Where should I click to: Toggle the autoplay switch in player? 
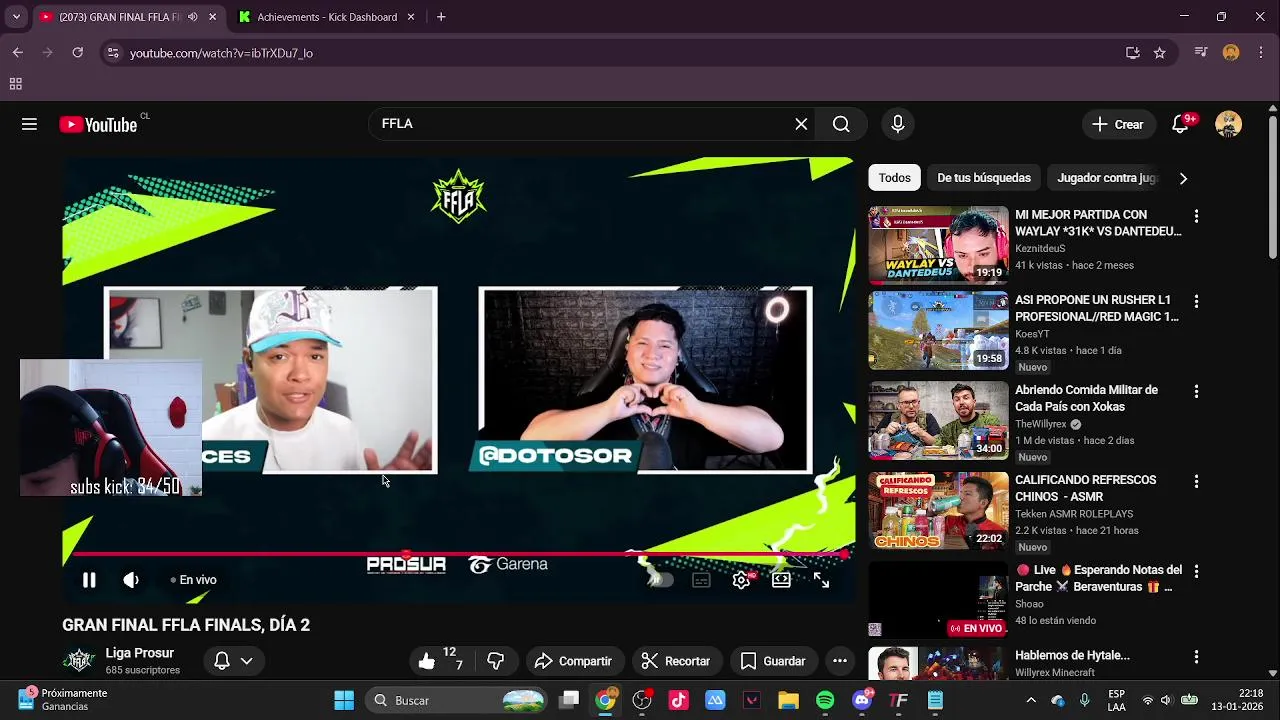click(x=659, y=580)
